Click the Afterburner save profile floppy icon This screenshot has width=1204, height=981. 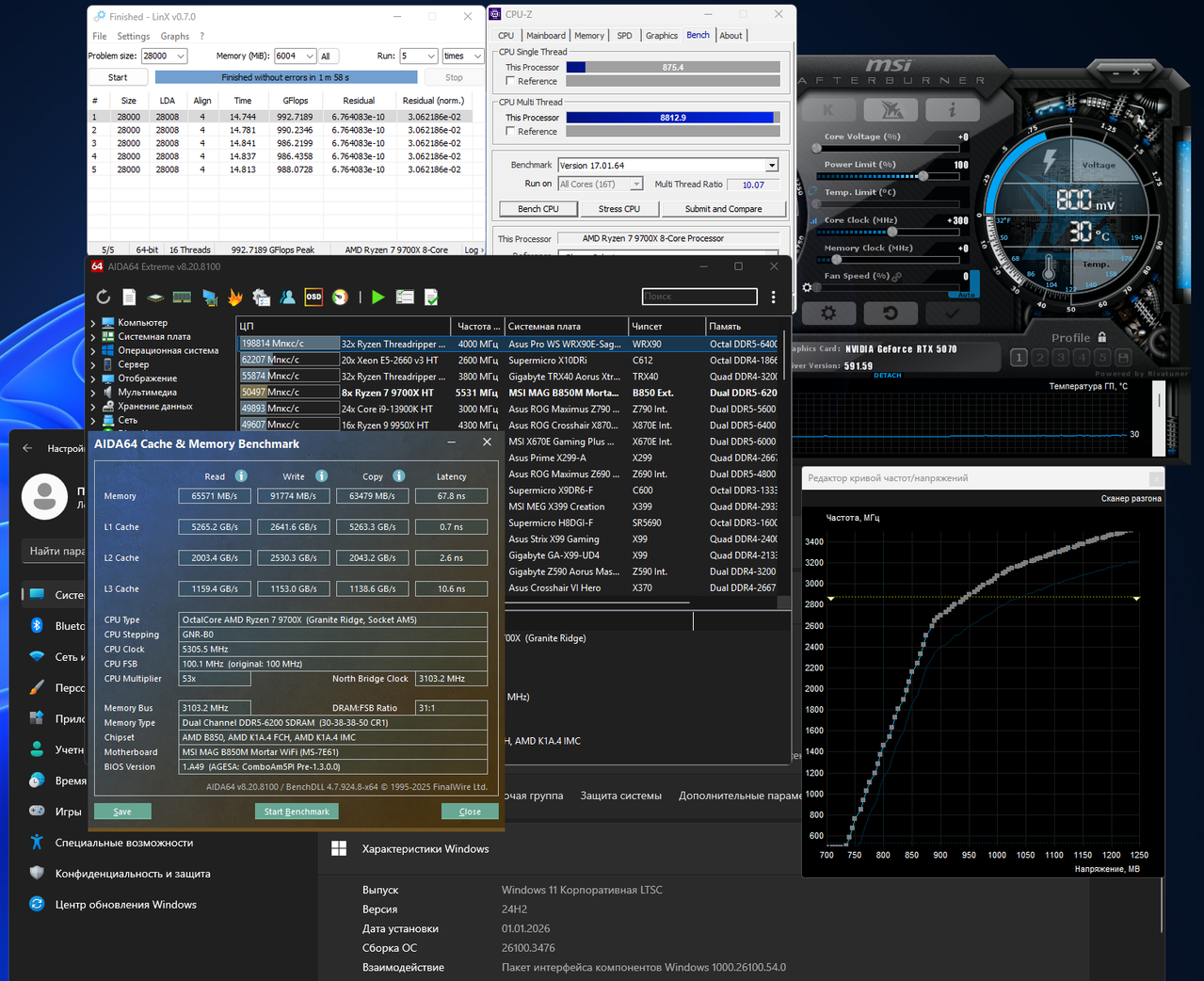tap(1123, 358)
